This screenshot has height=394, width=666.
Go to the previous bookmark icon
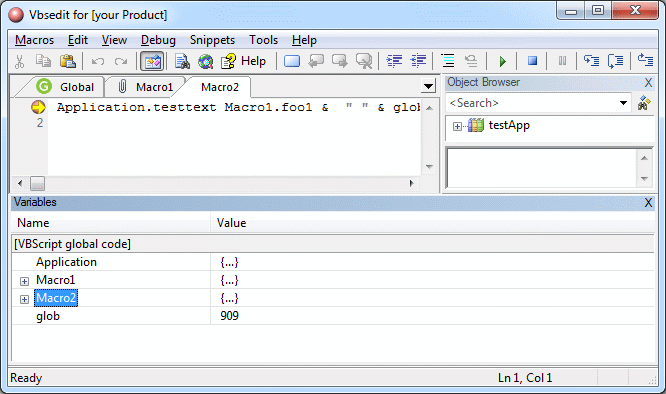coord(316,61)
